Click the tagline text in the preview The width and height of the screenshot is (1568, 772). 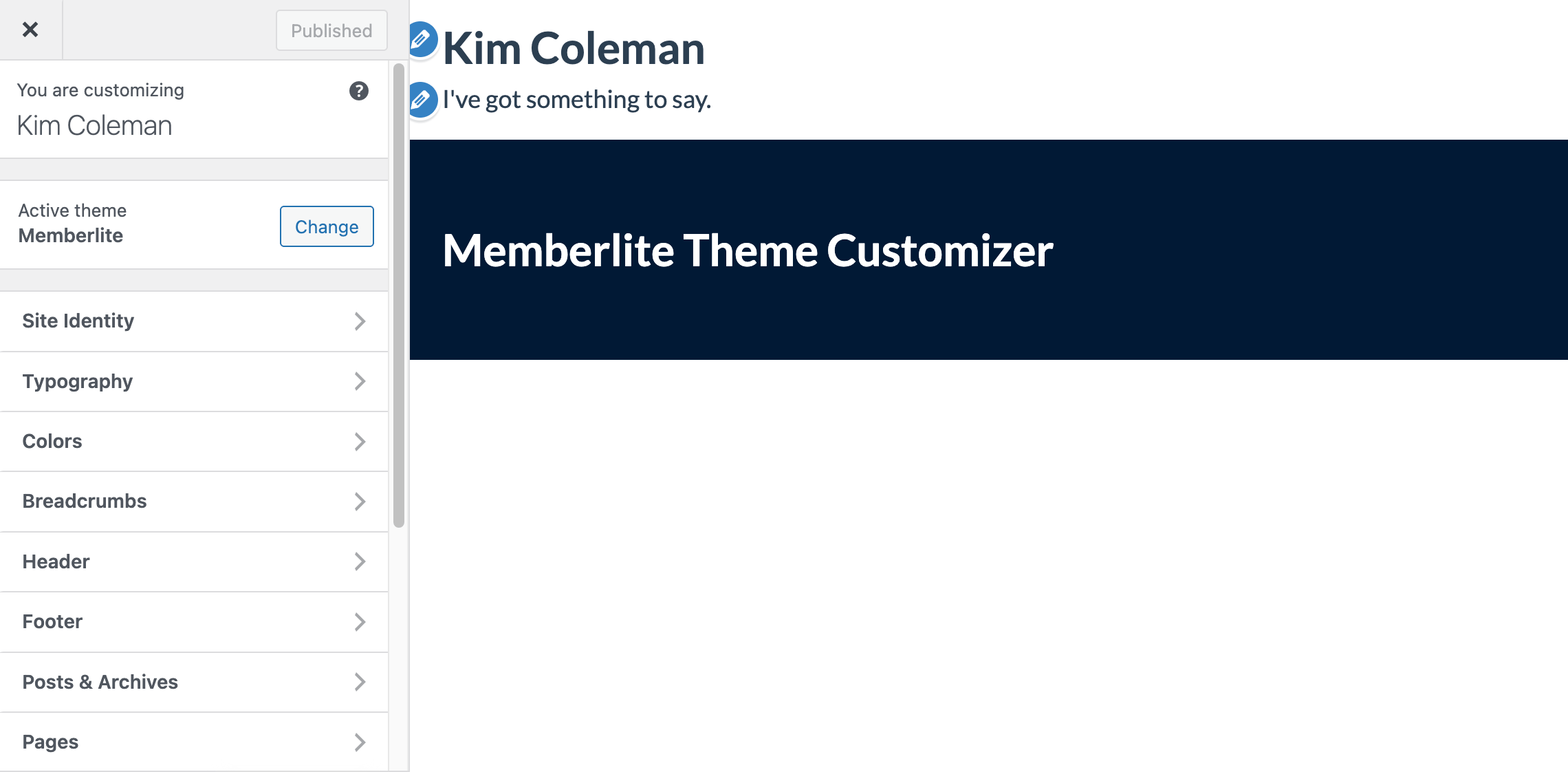click(x=578, y=100)
